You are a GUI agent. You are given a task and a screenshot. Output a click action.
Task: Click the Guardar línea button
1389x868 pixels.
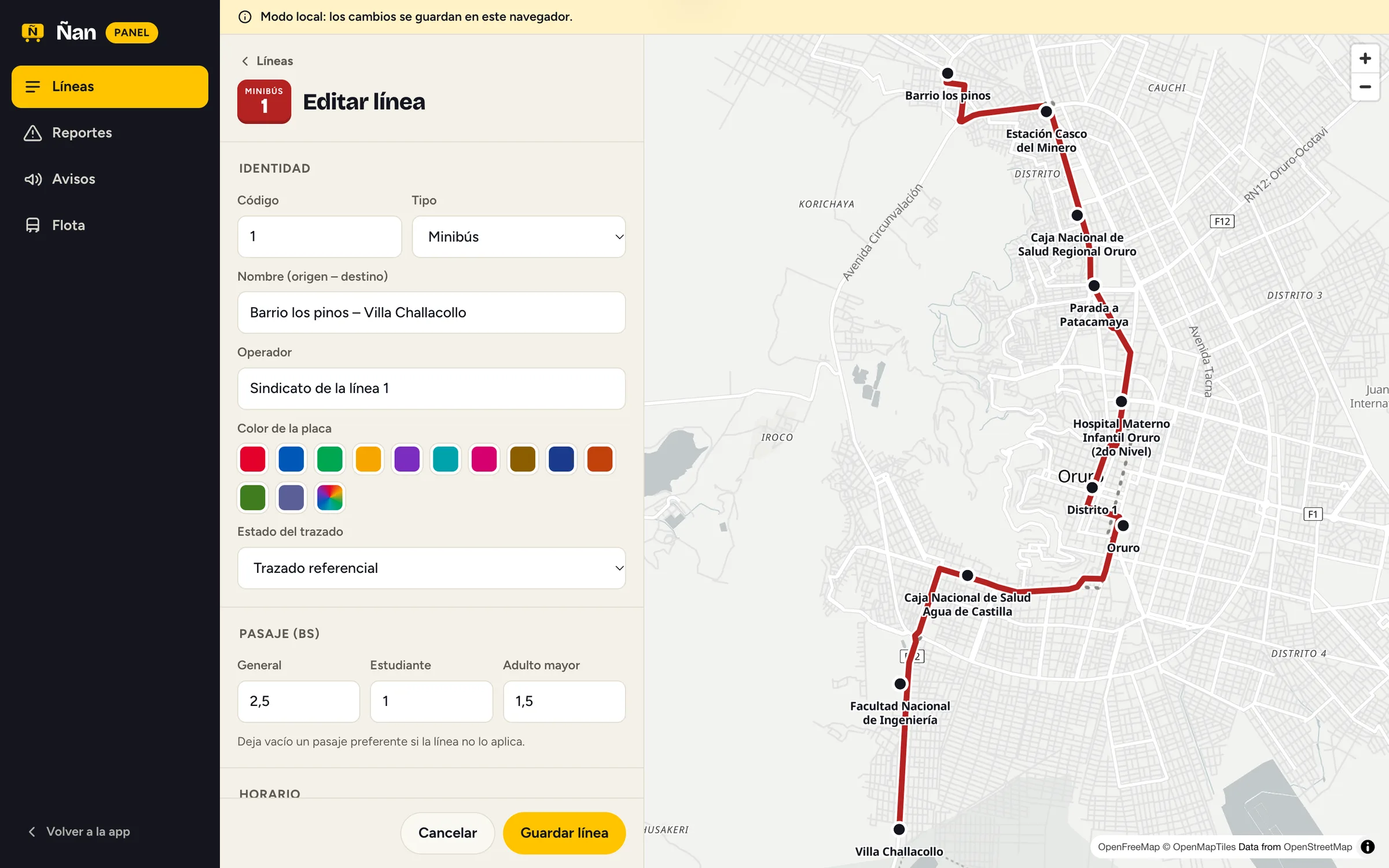[x=564, y=833]
